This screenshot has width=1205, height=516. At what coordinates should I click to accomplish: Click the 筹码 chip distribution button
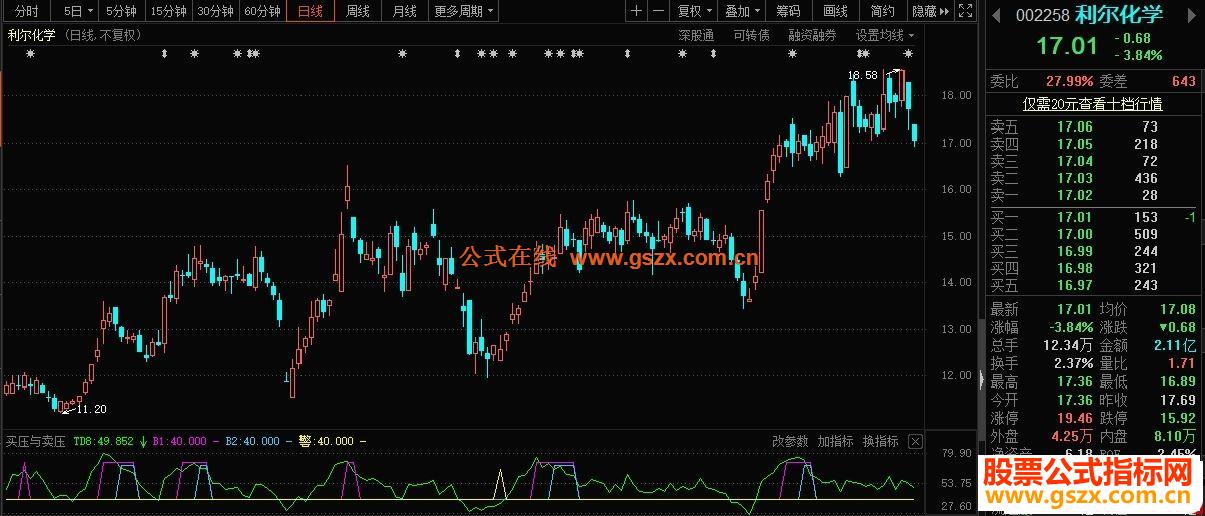tap(789, 12)
